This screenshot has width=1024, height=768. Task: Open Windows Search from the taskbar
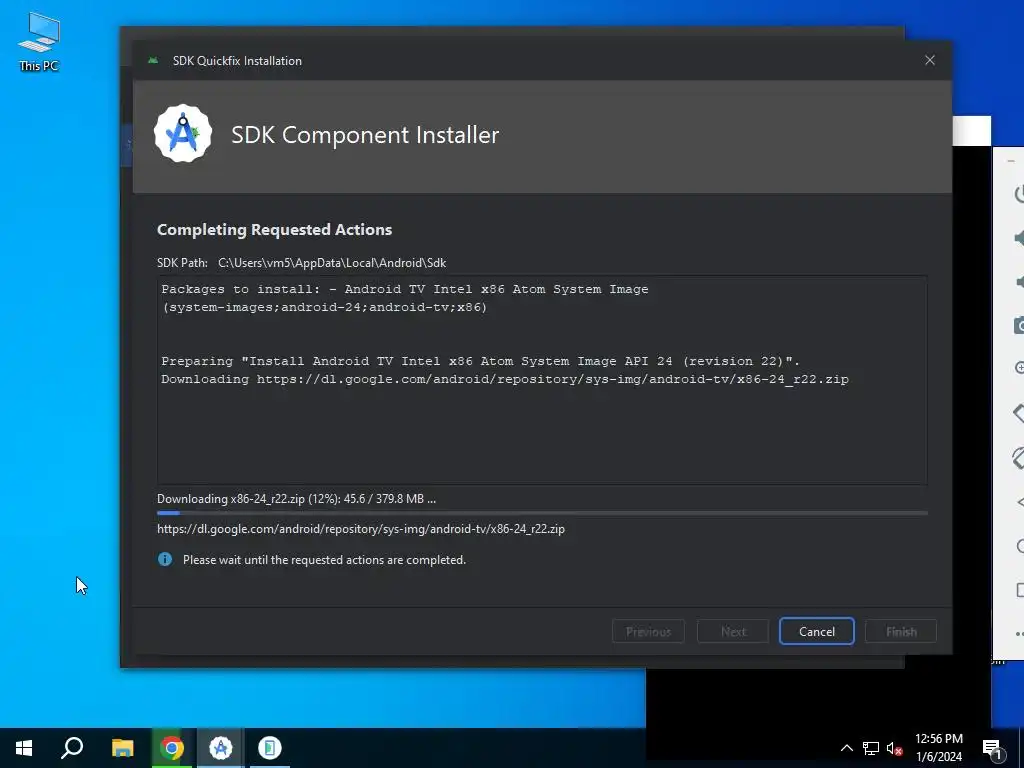72,748
